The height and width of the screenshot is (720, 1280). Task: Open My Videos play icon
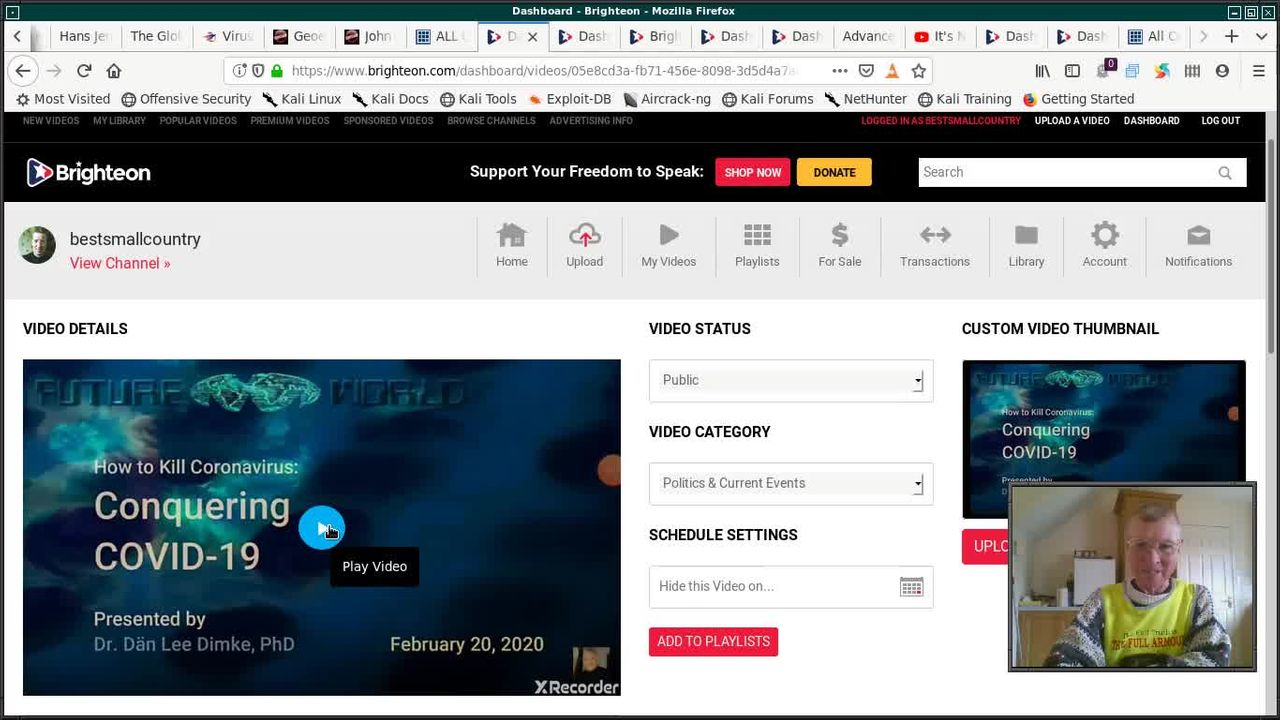click(x=669, y=236)
